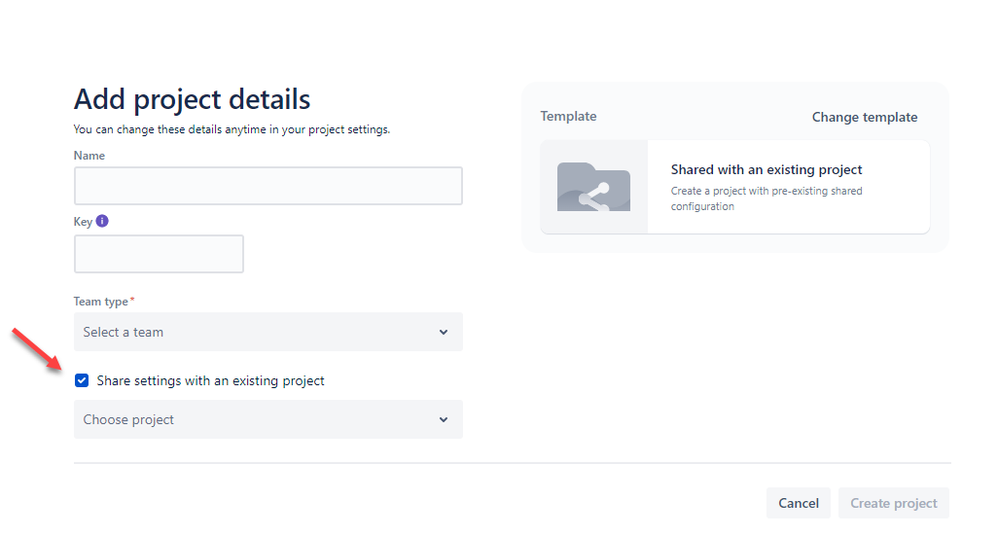Open the Choose project dropdown
This screenshot has width=998, height=538.
click(x=268, y=420)
